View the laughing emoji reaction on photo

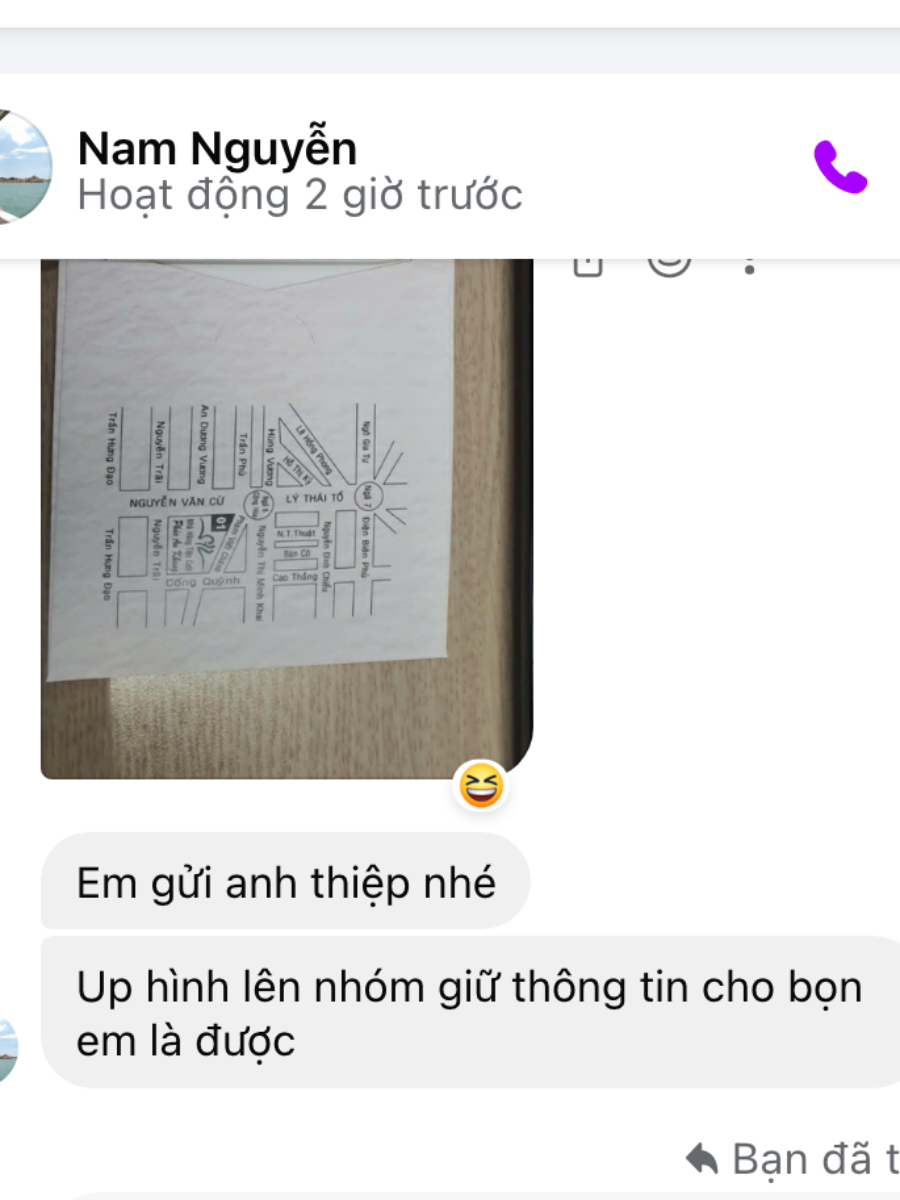coord(482,785)
